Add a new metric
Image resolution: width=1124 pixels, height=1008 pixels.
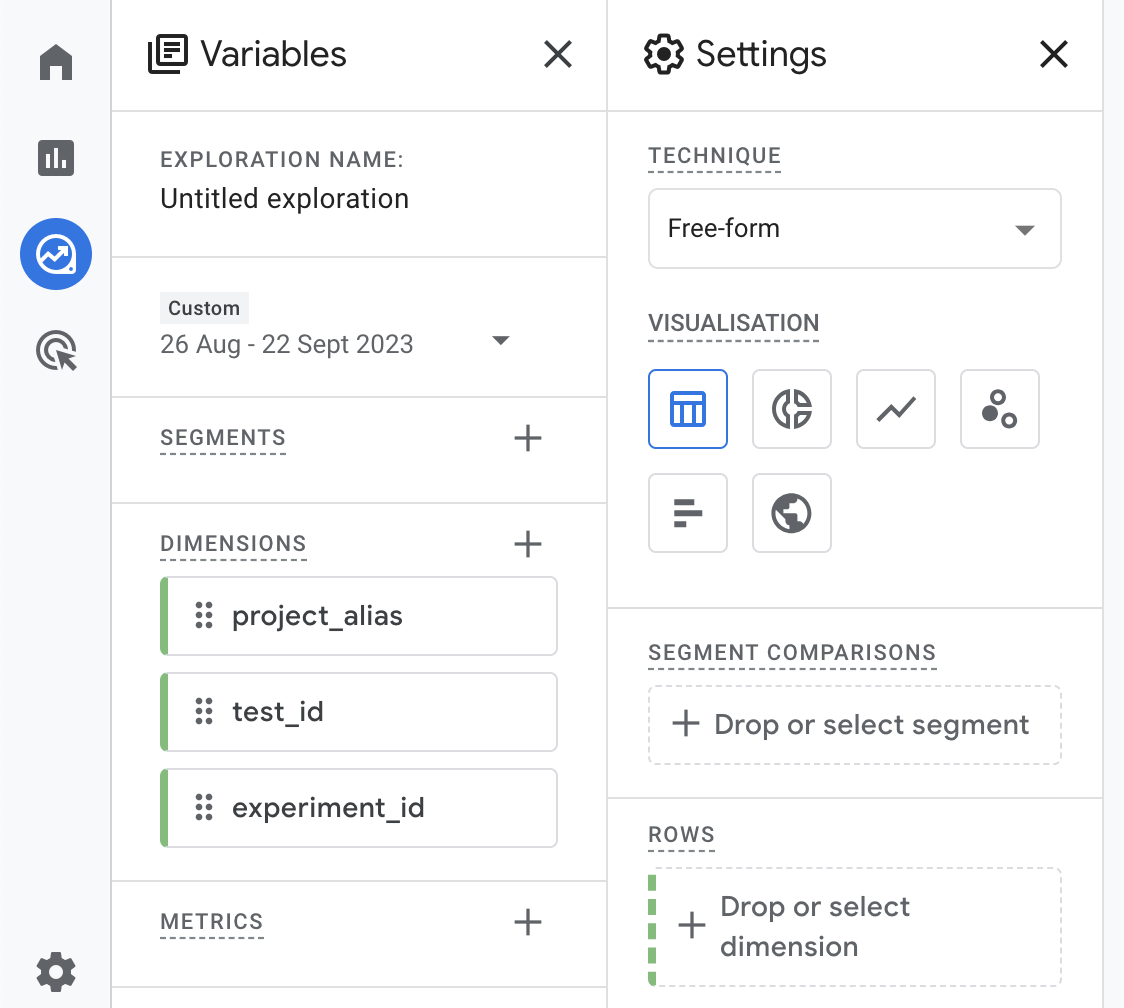(x=527, y=922)
